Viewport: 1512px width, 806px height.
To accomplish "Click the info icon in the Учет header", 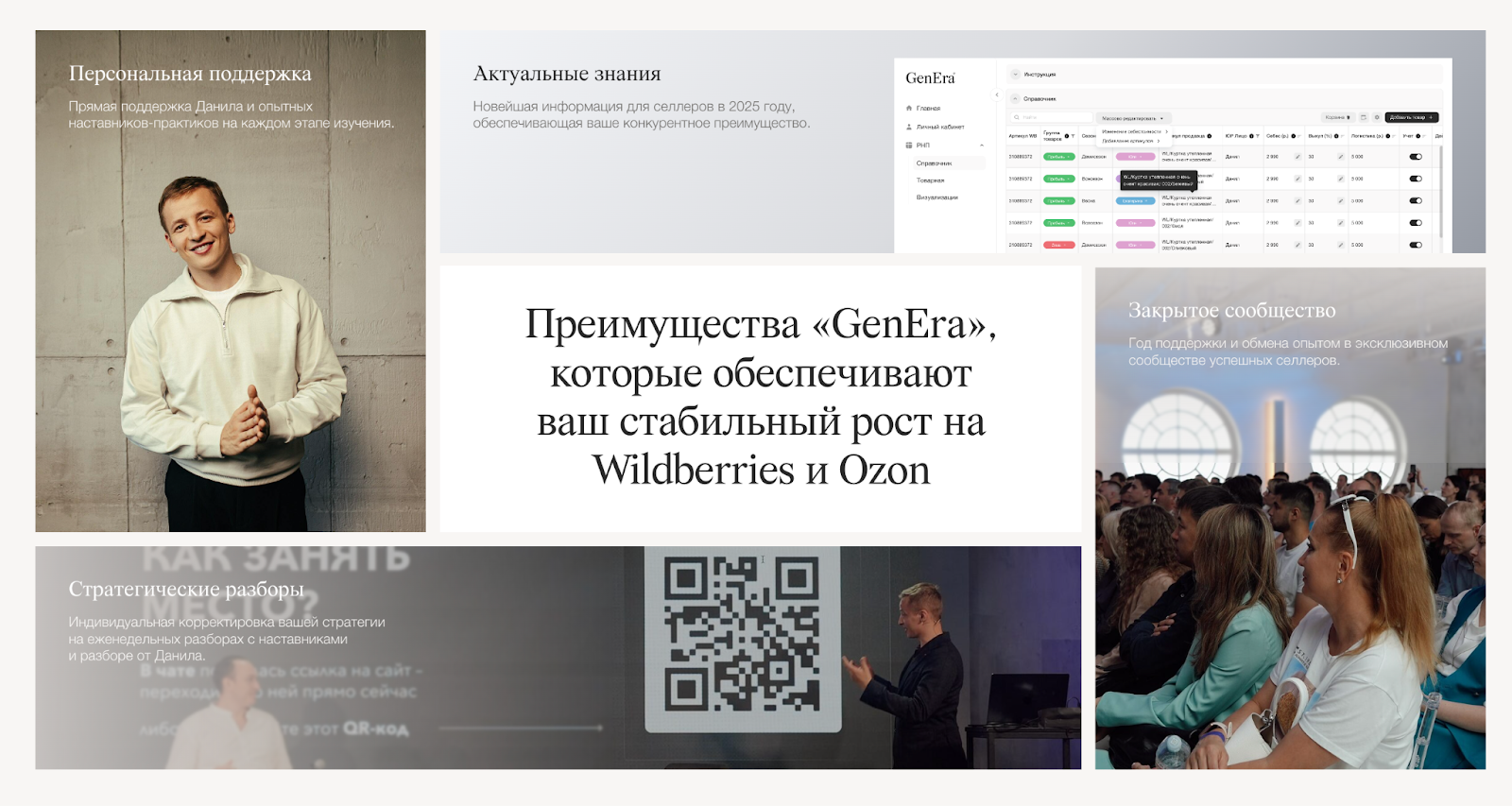I will [x=1417, y=136].
